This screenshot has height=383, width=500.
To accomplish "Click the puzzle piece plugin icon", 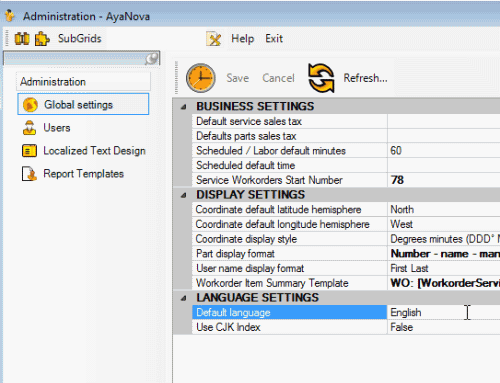I will pos(42,39).
